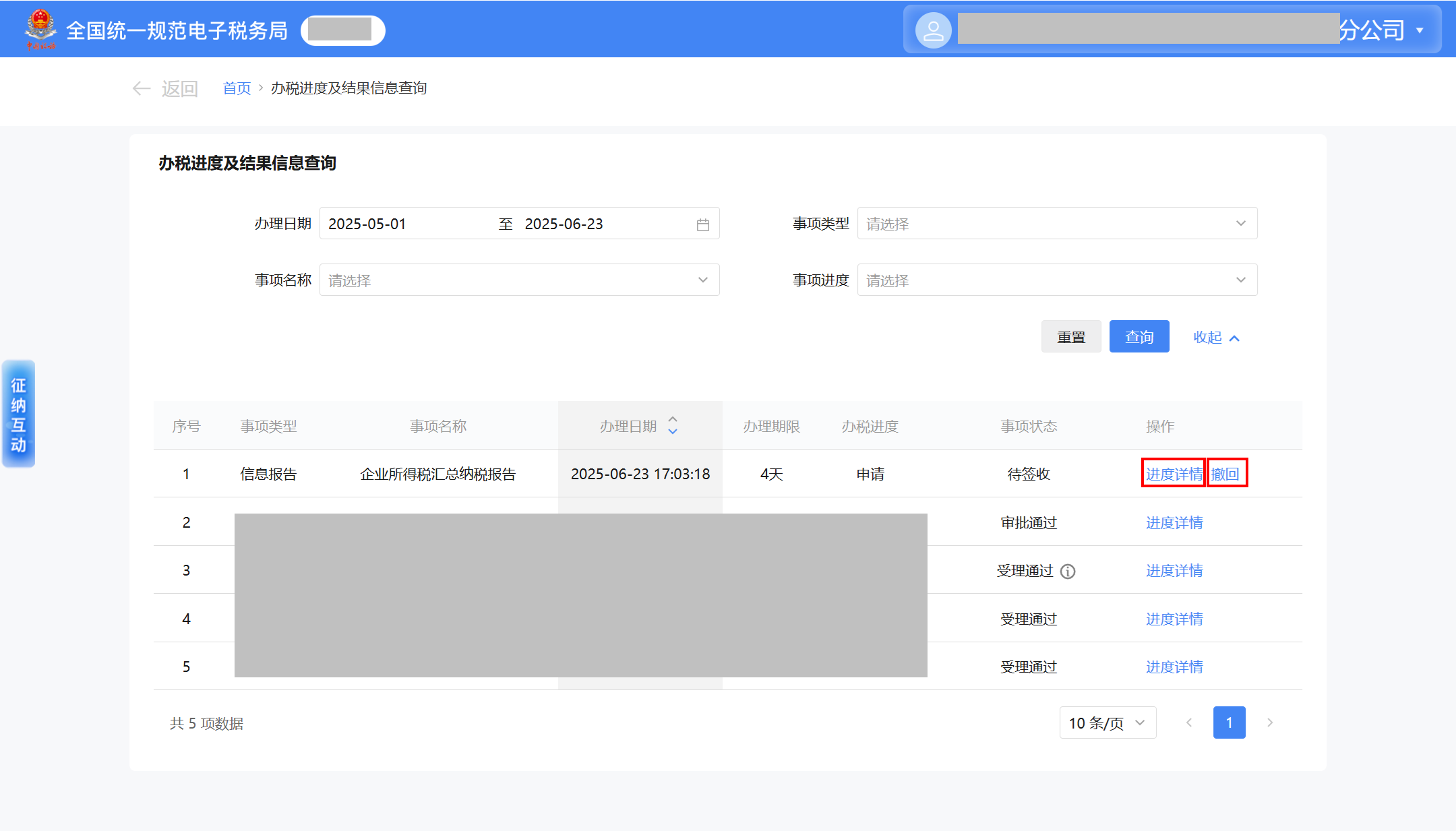Click info icon beside 受理通过 status
This screenshot has height=831, width=1456.
[x=1068, y=572]
